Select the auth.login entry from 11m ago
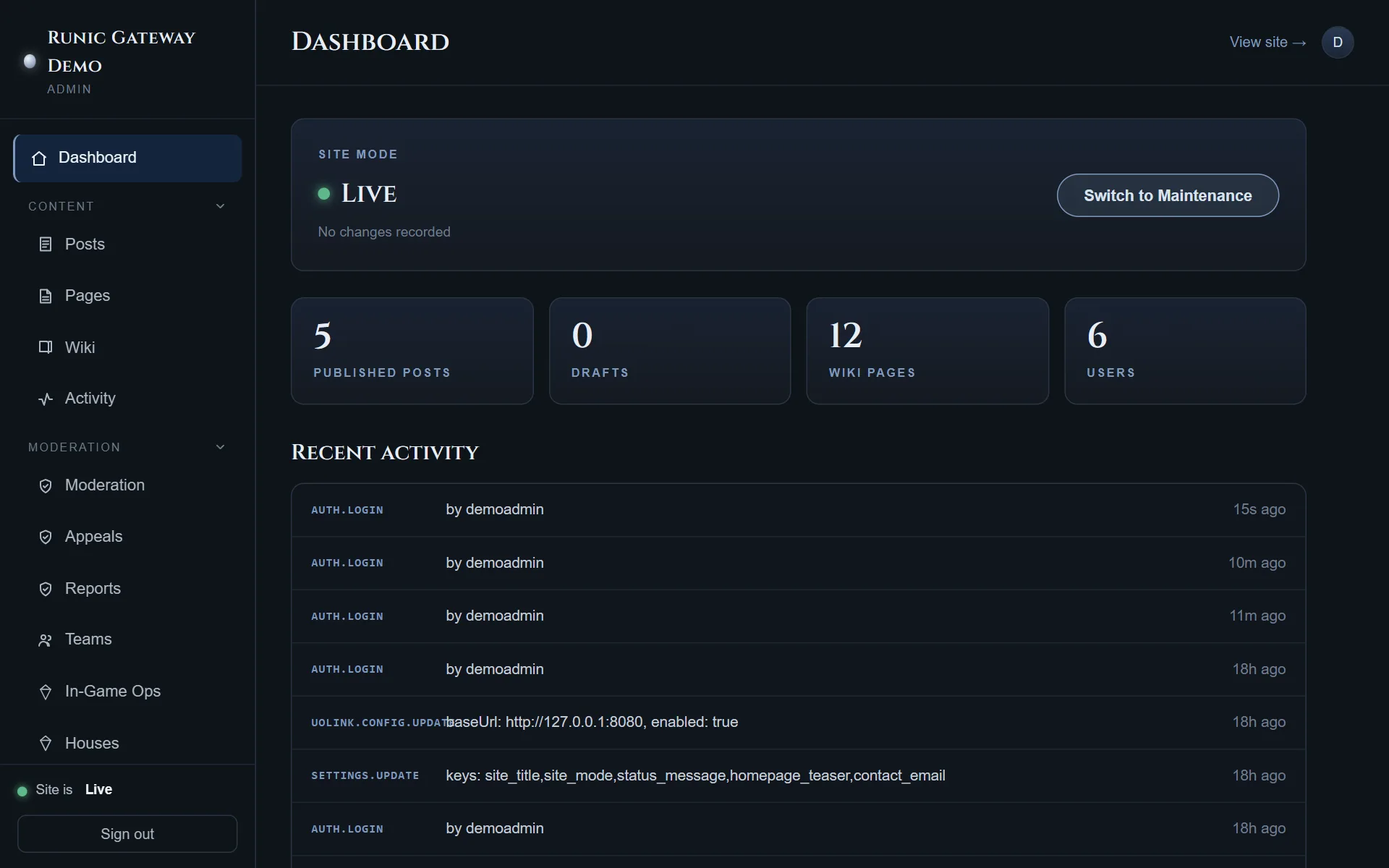The image size is (1389, 868). click(x=799, y=616)
